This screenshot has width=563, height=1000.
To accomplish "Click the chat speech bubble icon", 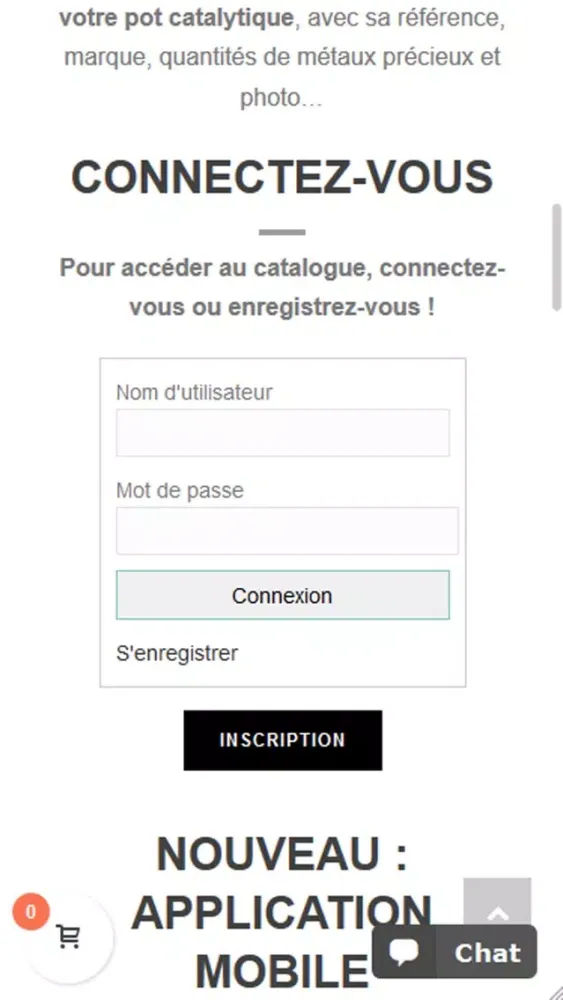I will pyautogui.click(x=404, y=951).
